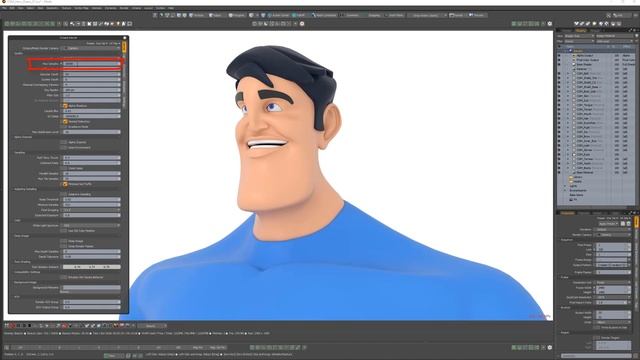Click the Max Depth Samples field
640x360 pixels.
tap(91, 251)
